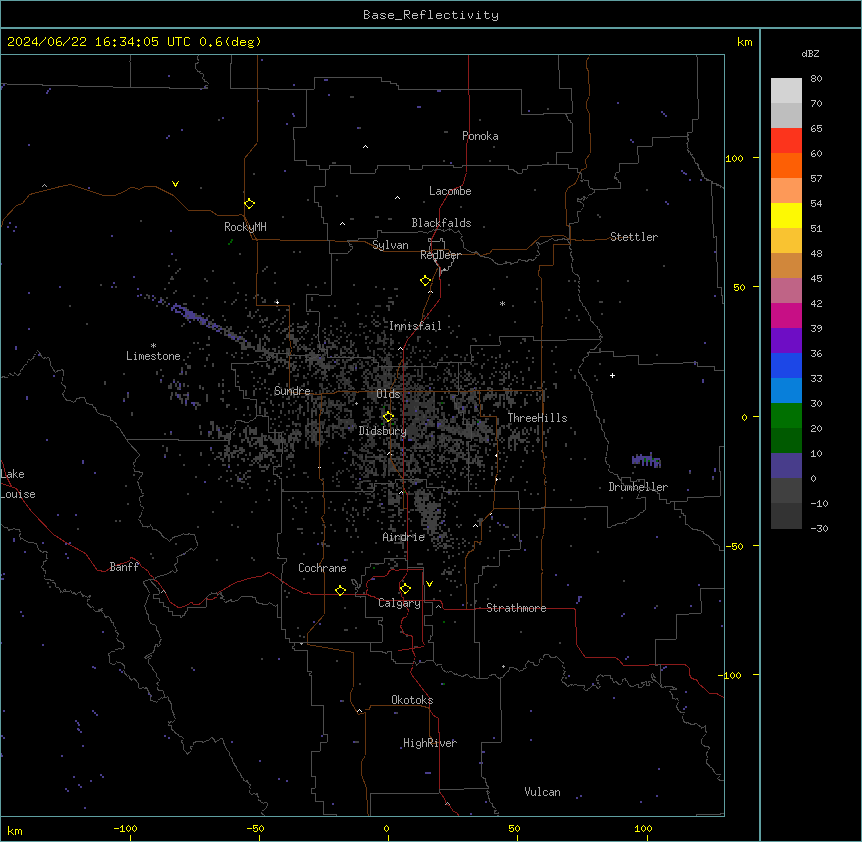Select the blue 33-36 dBZ legend swatch
Viewport: 862px width, 842px height.
click(x=786, y=365)
